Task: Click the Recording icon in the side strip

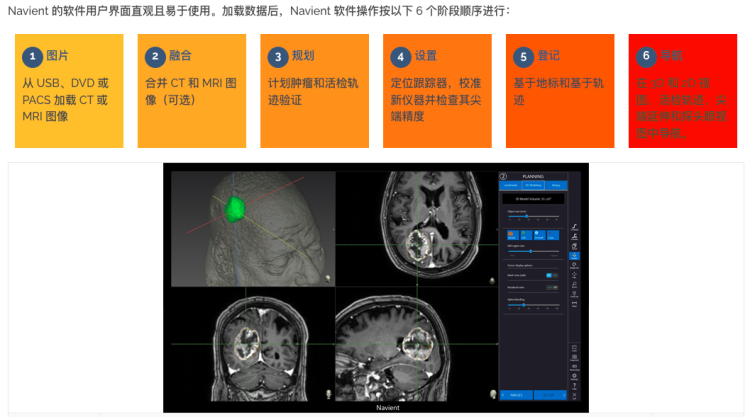Action: coord(574,367)
